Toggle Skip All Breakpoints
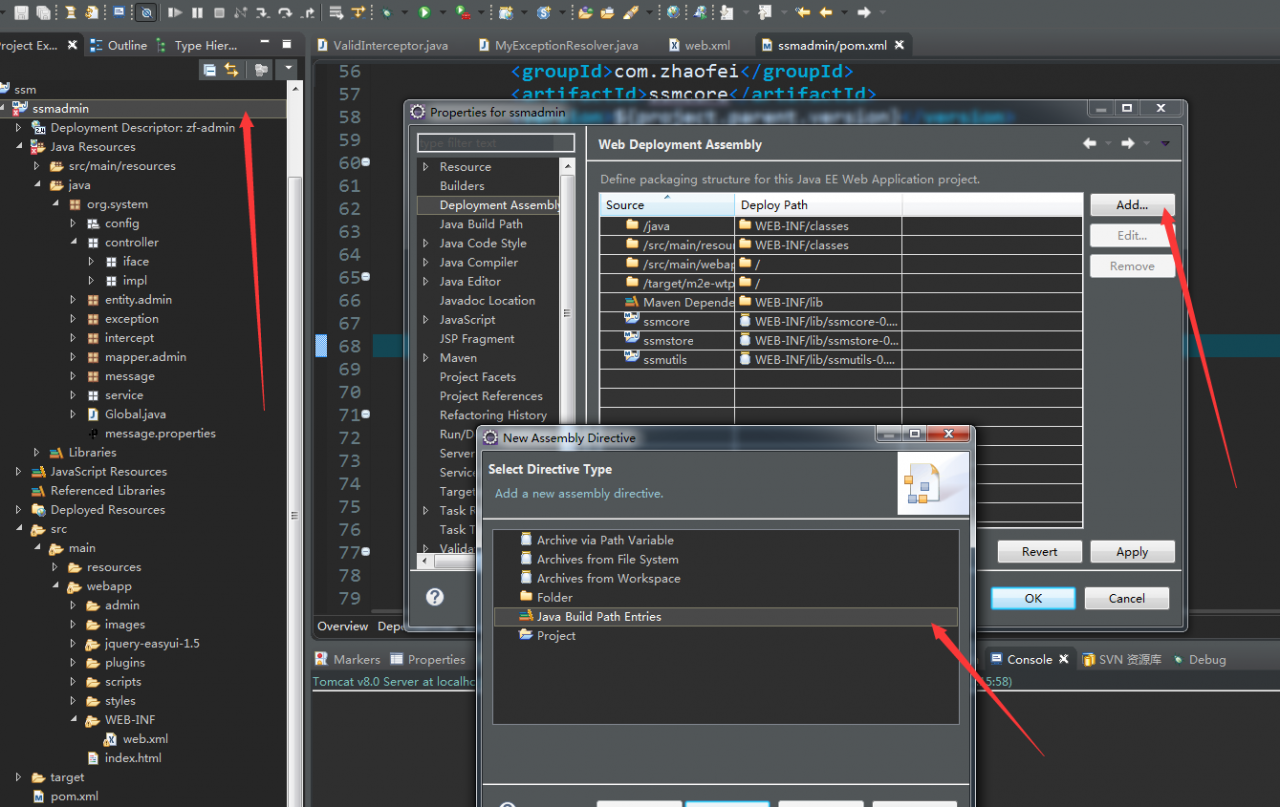This screenshot has height=807, width=1280. [147, 13]
